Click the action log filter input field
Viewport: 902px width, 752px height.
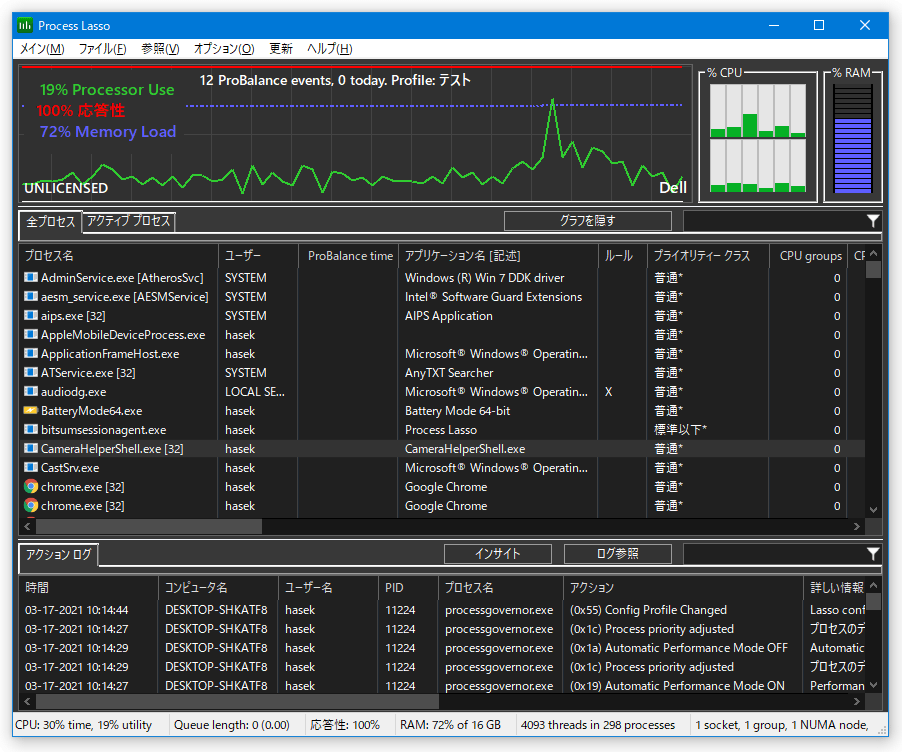(774, 553)
